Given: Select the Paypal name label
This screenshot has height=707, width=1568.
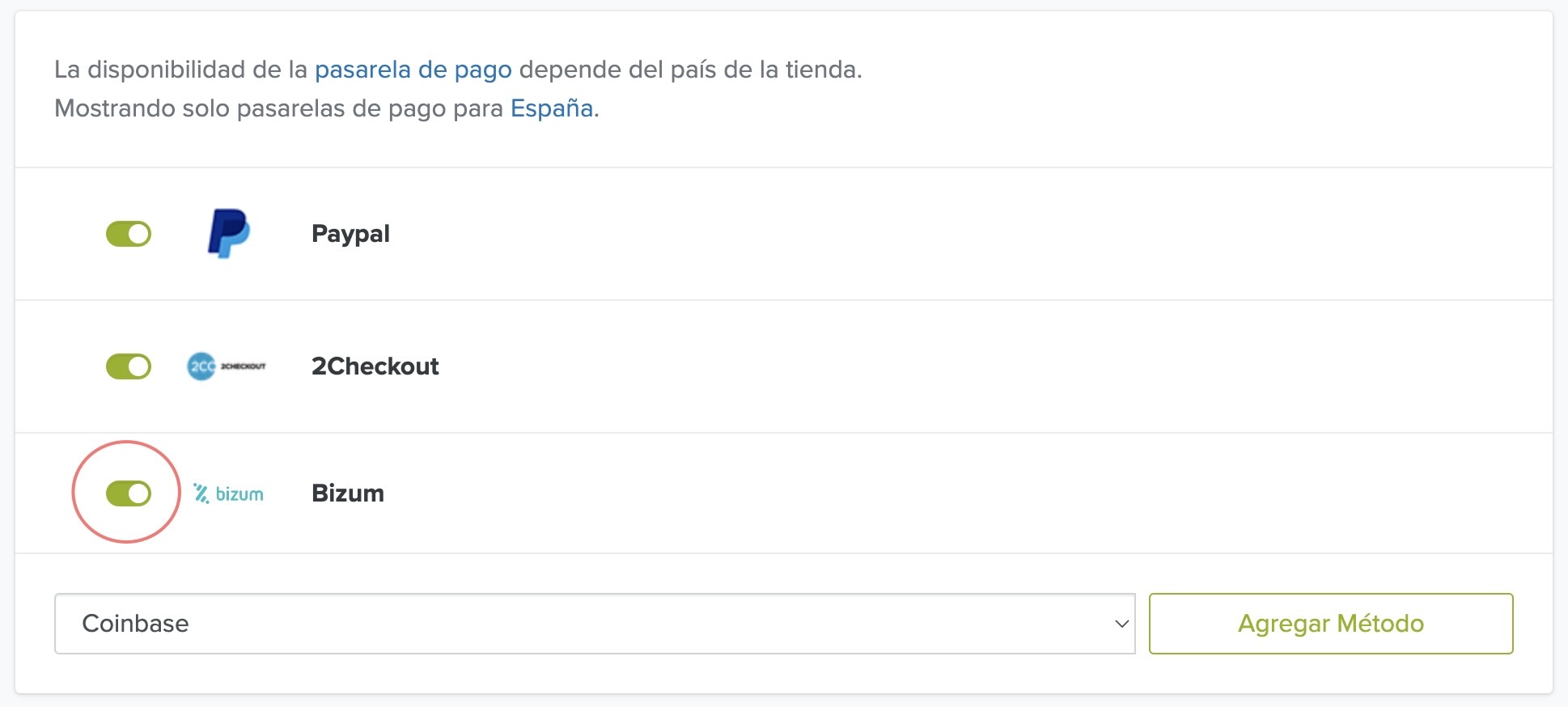Looking at the screenshot, I should 350,234.
